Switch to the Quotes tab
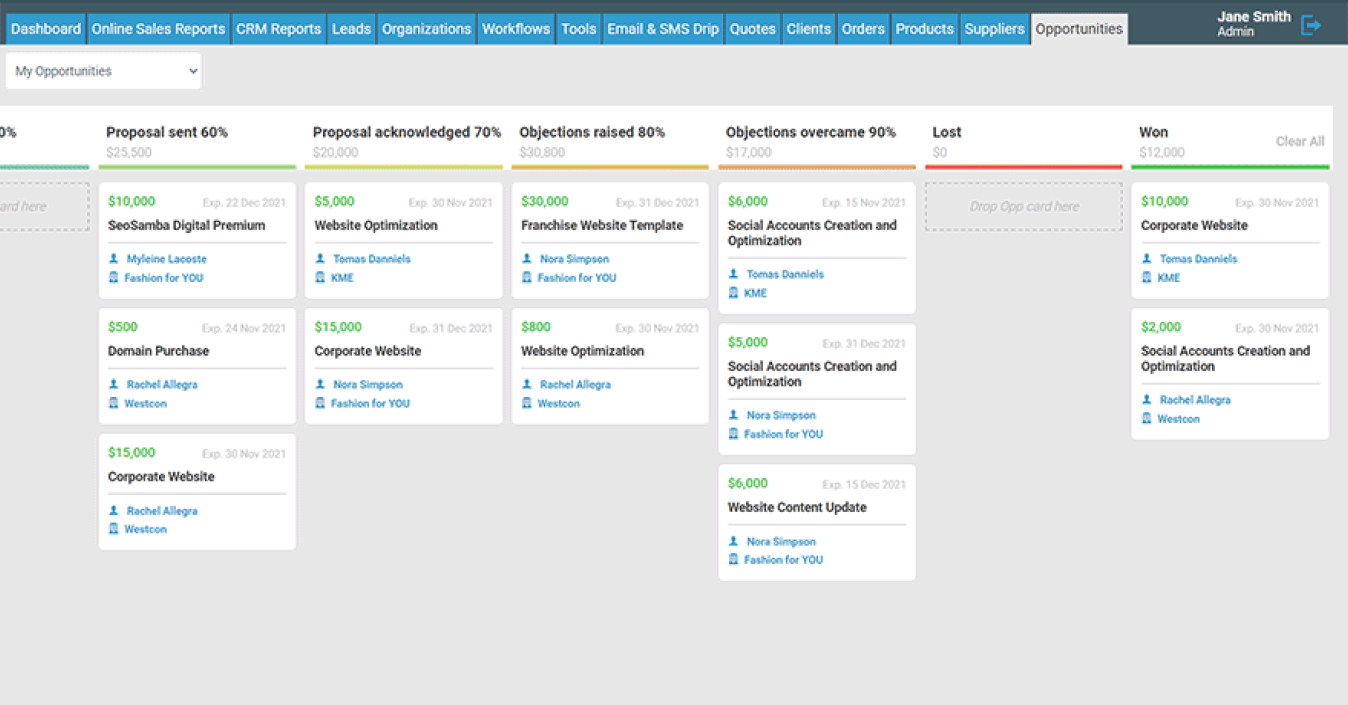The width and height of the screenshot is (1348, 705). (x=752, y=28)
